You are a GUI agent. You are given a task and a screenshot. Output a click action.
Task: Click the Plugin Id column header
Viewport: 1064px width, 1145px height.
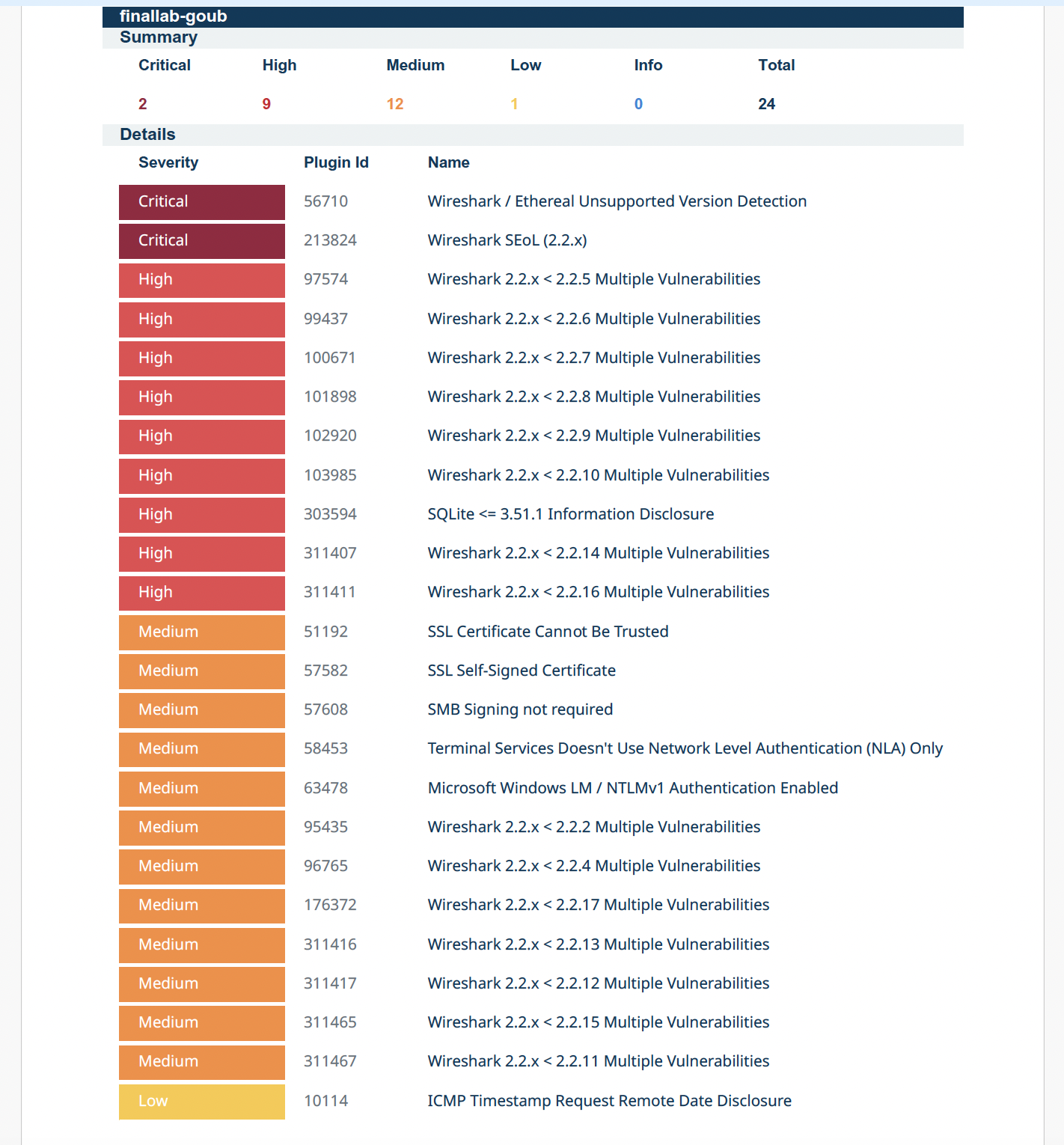click(336, 162)
